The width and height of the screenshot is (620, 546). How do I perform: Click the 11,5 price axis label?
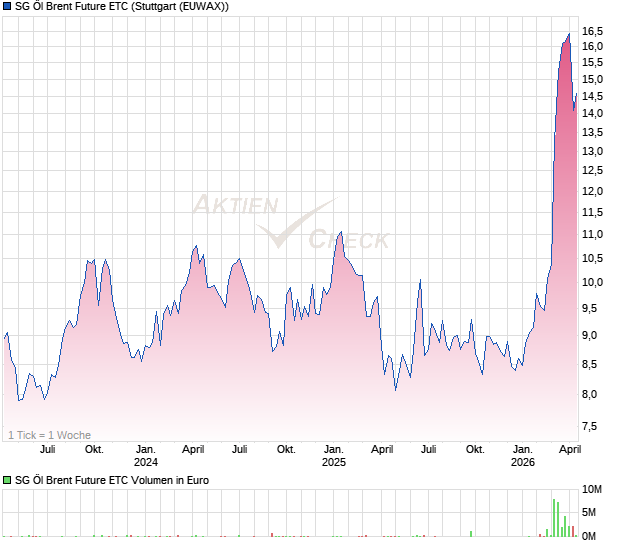[x=592, y=213]
